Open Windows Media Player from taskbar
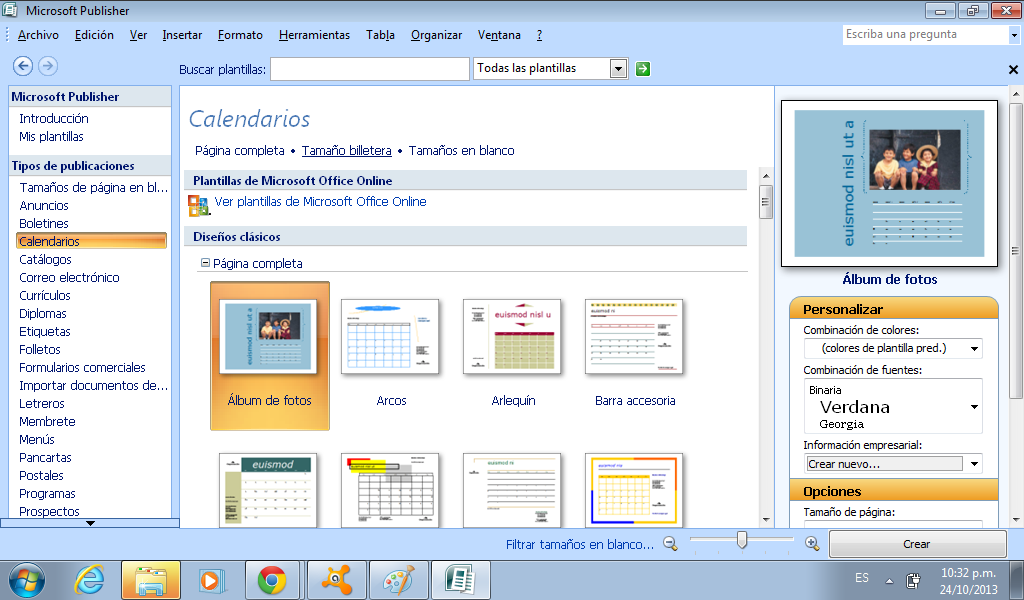The width and height of the screenshot is (1024, 600). (x=212, y=580)
